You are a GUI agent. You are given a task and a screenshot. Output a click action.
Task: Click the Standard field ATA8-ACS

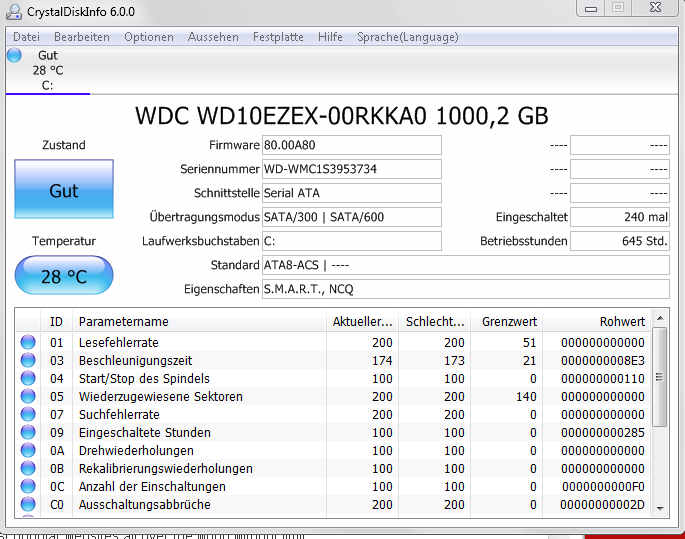[x=466, y=265]
